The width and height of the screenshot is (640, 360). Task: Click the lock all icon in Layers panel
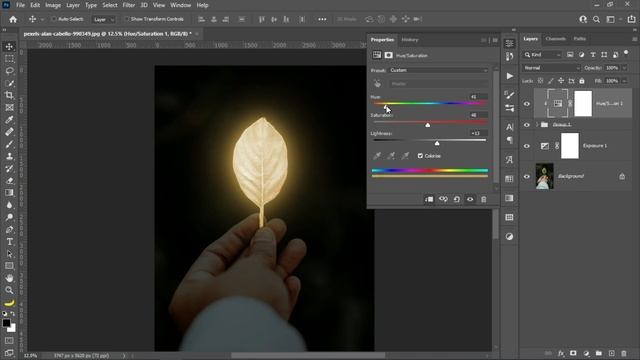(x=582, y=81)
